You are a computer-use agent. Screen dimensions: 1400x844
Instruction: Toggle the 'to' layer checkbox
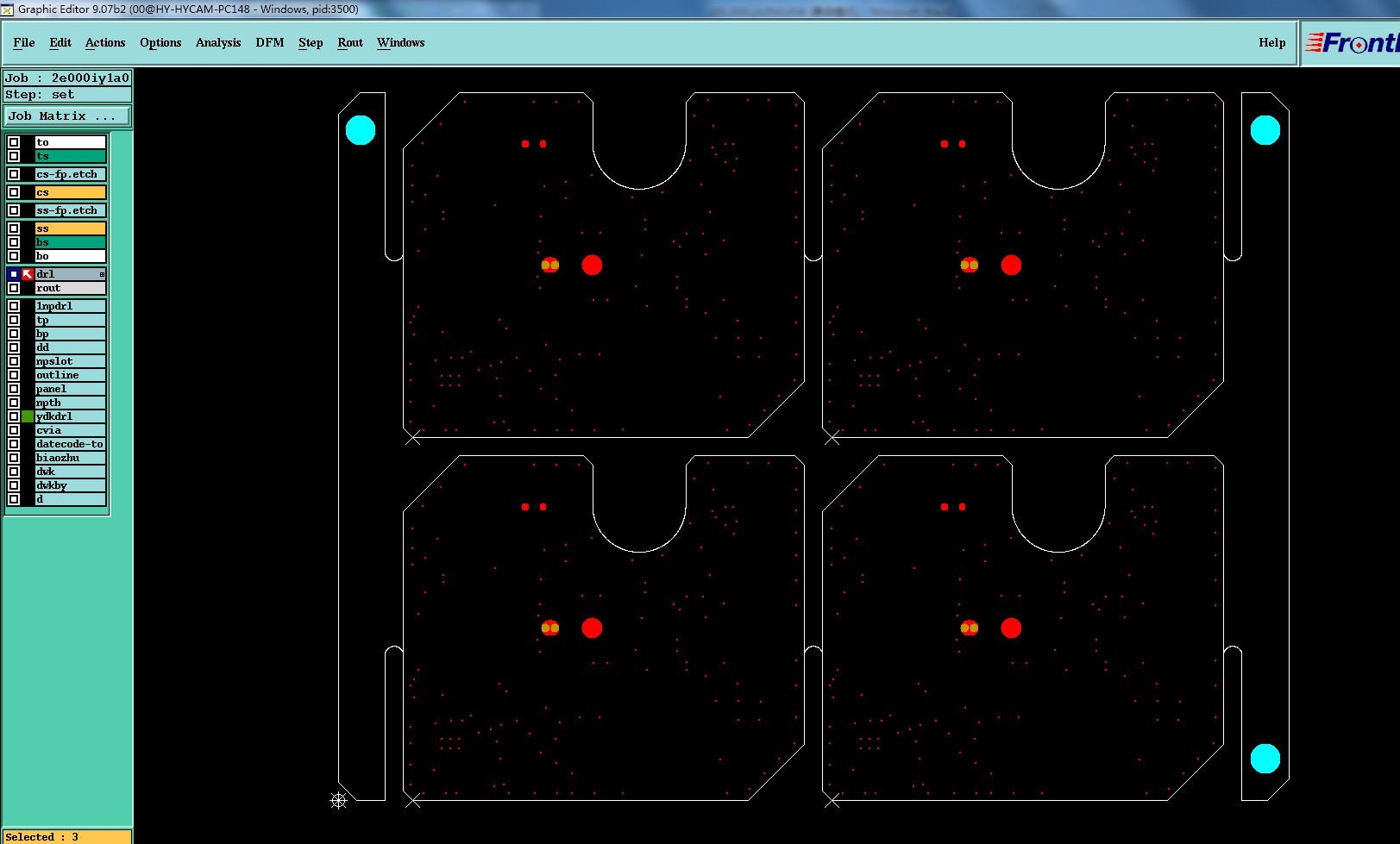[x=14, y=142]
